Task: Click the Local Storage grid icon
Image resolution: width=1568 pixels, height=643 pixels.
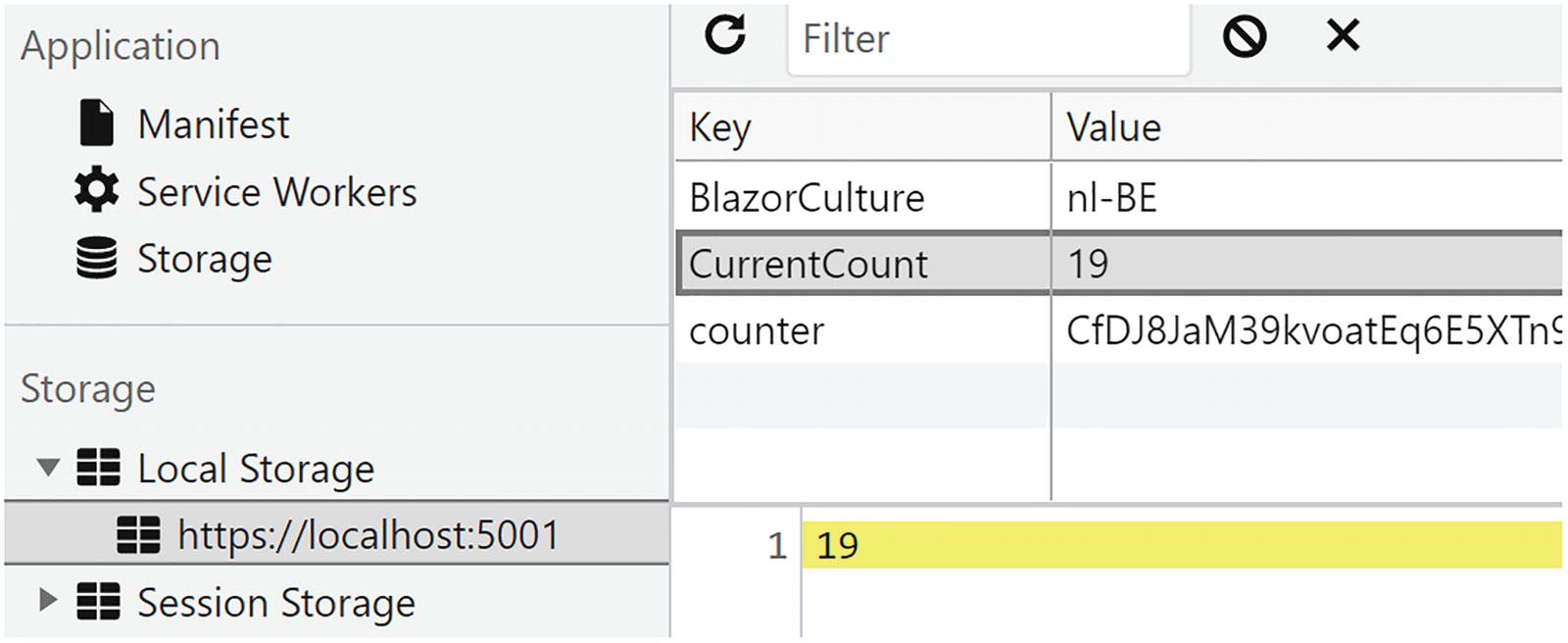Action: 99,468
